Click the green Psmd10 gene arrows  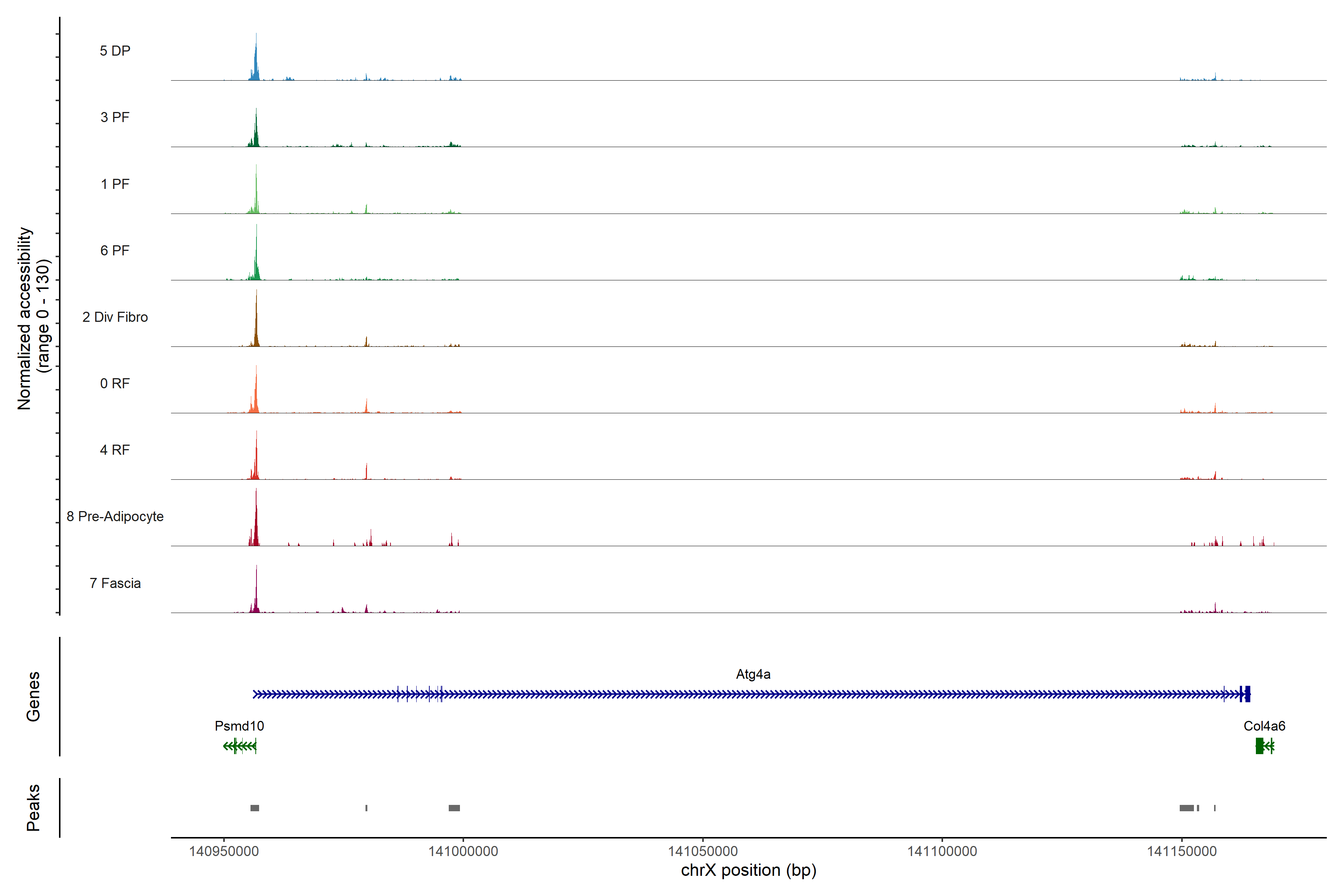tap(240, 746)
